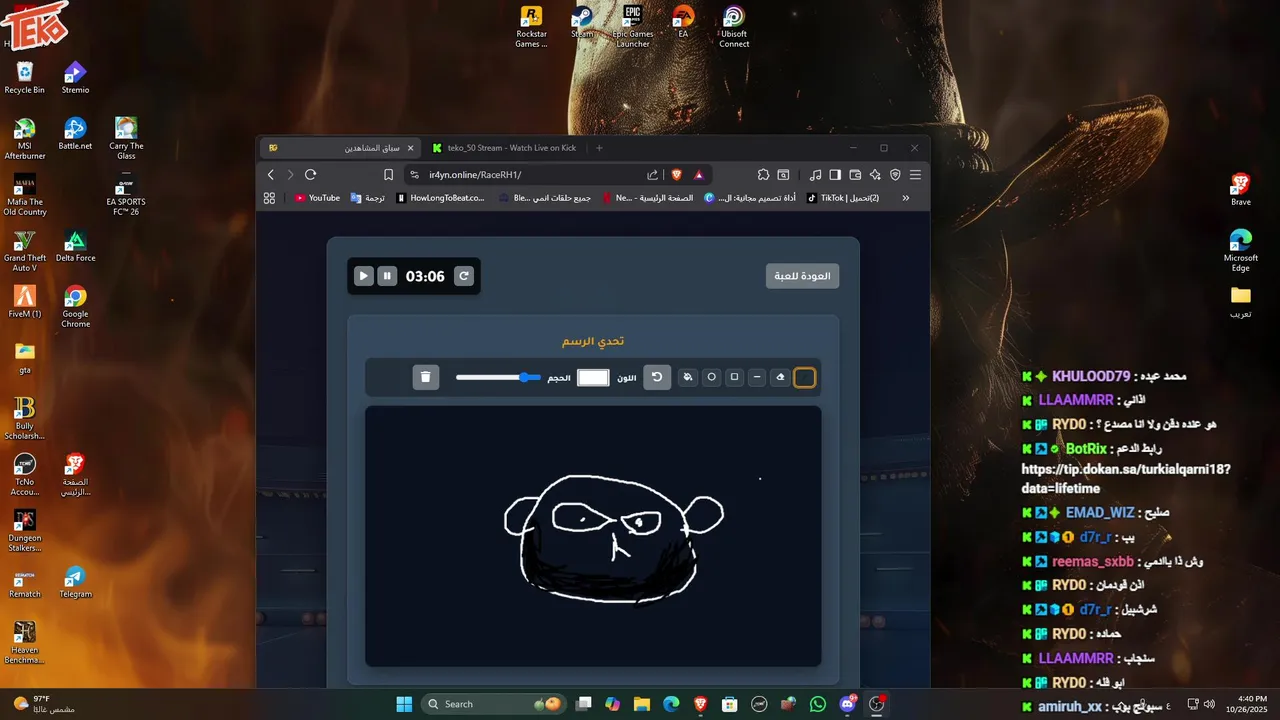Open Brave Shields lion icon
This screenshot has width=1280, height=720.
pyautogui.click(x=677, y=174)
